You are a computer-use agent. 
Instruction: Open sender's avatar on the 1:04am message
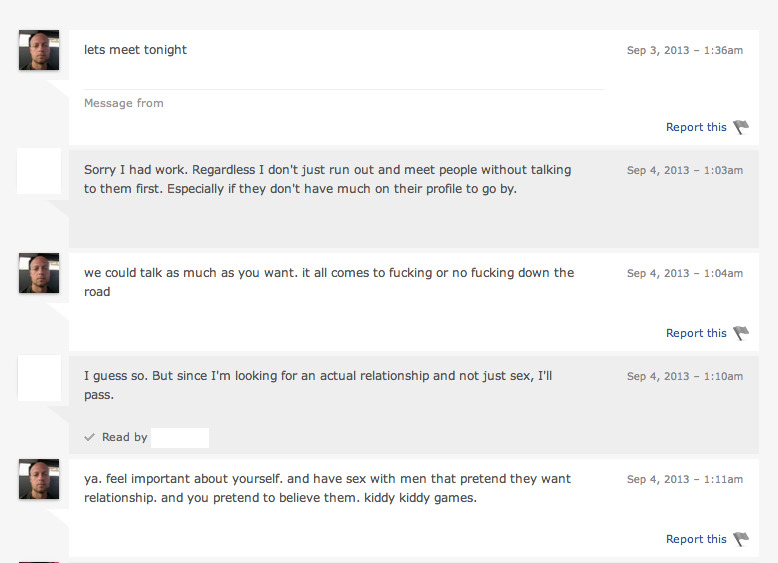click(x=39, y=273)
